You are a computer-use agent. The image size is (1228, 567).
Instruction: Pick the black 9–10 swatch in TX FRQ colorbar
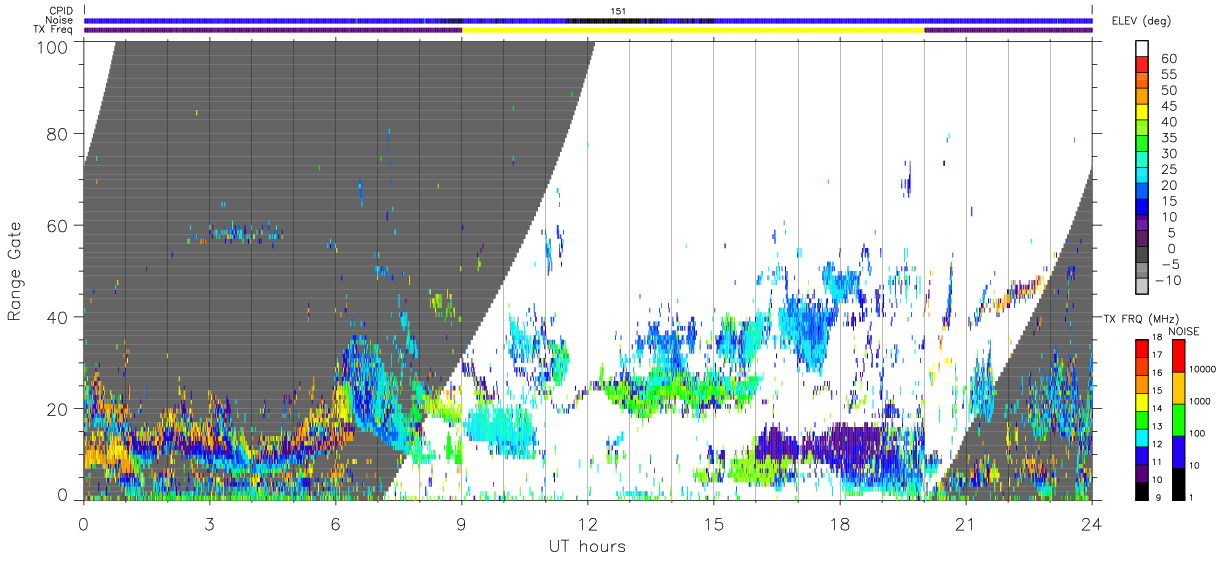click(x=1141, y=490)
